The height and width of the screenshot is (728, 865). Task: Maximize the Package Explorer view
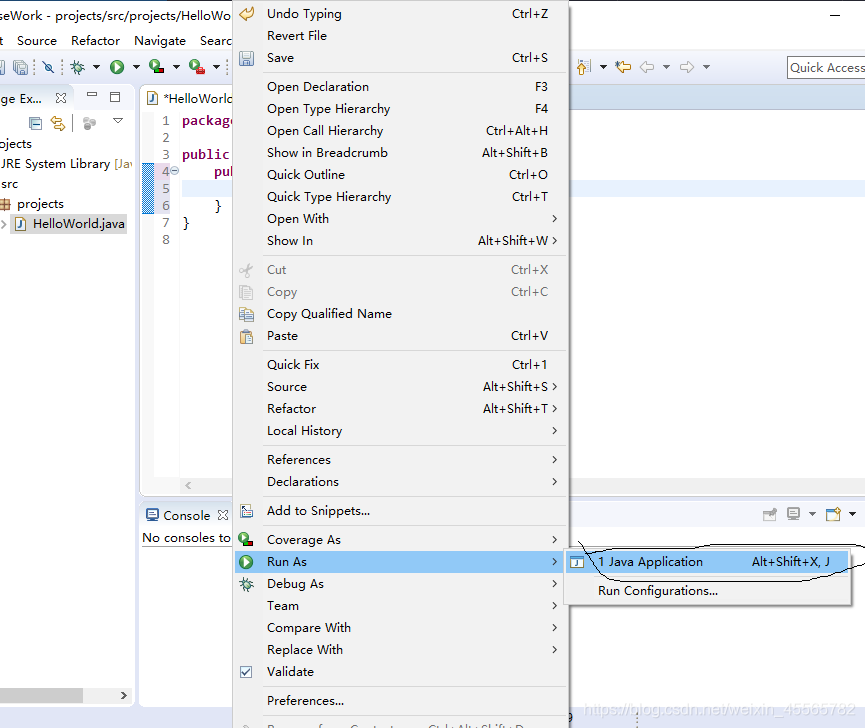point(115,97)
